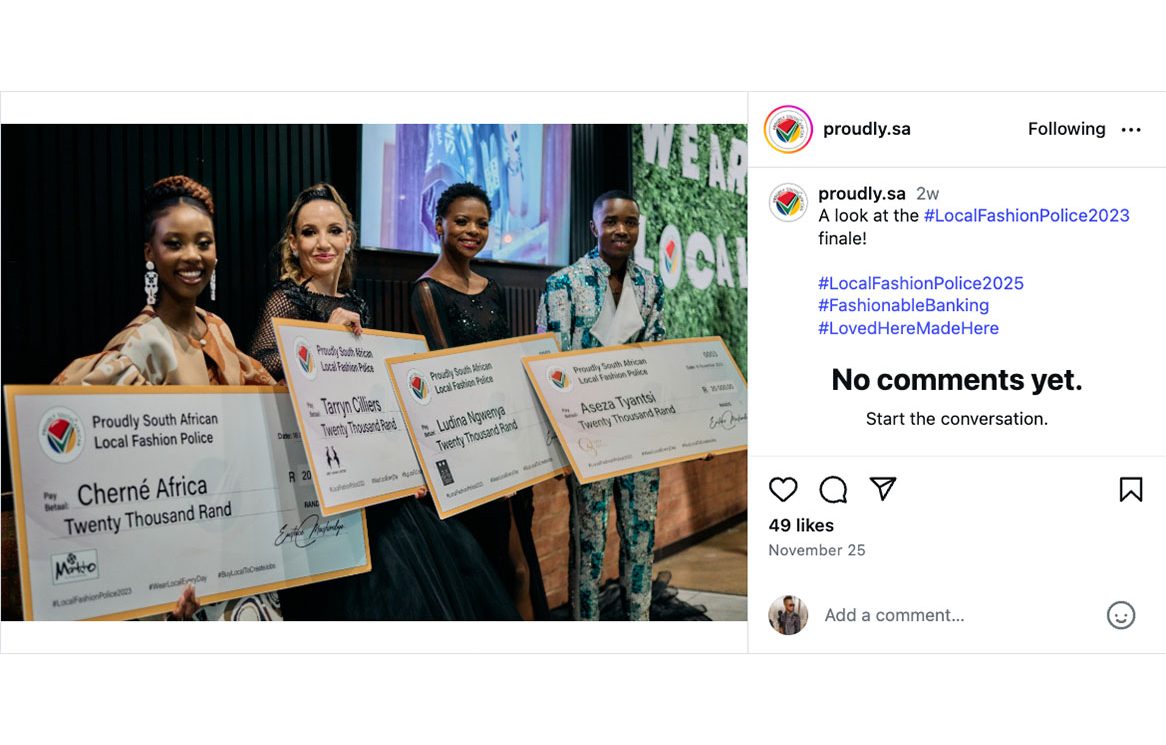Screen dimensions: 1166x745
Task: Click proudly.sa avatar beside the caption
Action: 788,203
